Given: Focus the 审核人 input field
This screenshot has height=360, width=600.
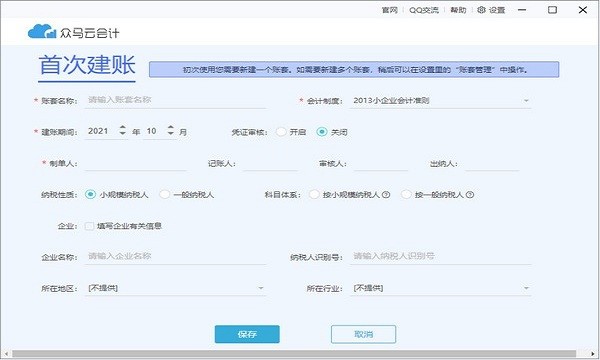Looking at the screenshot, I should [x=381, y=163].
